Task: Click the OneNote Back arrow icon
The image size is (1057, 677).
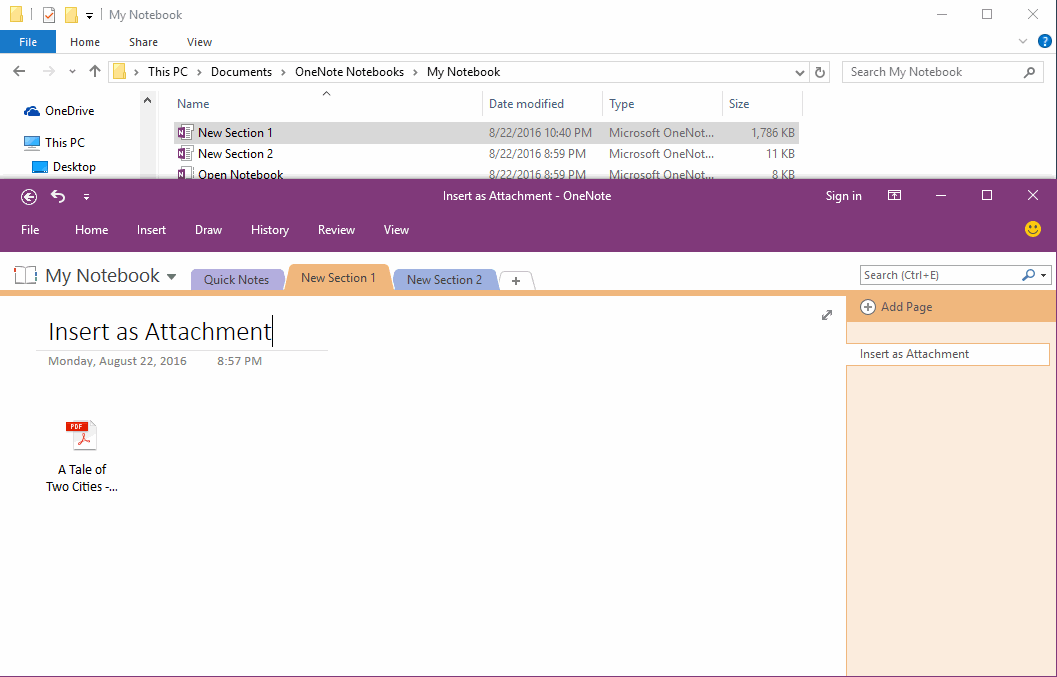Action: pos(29,196)
